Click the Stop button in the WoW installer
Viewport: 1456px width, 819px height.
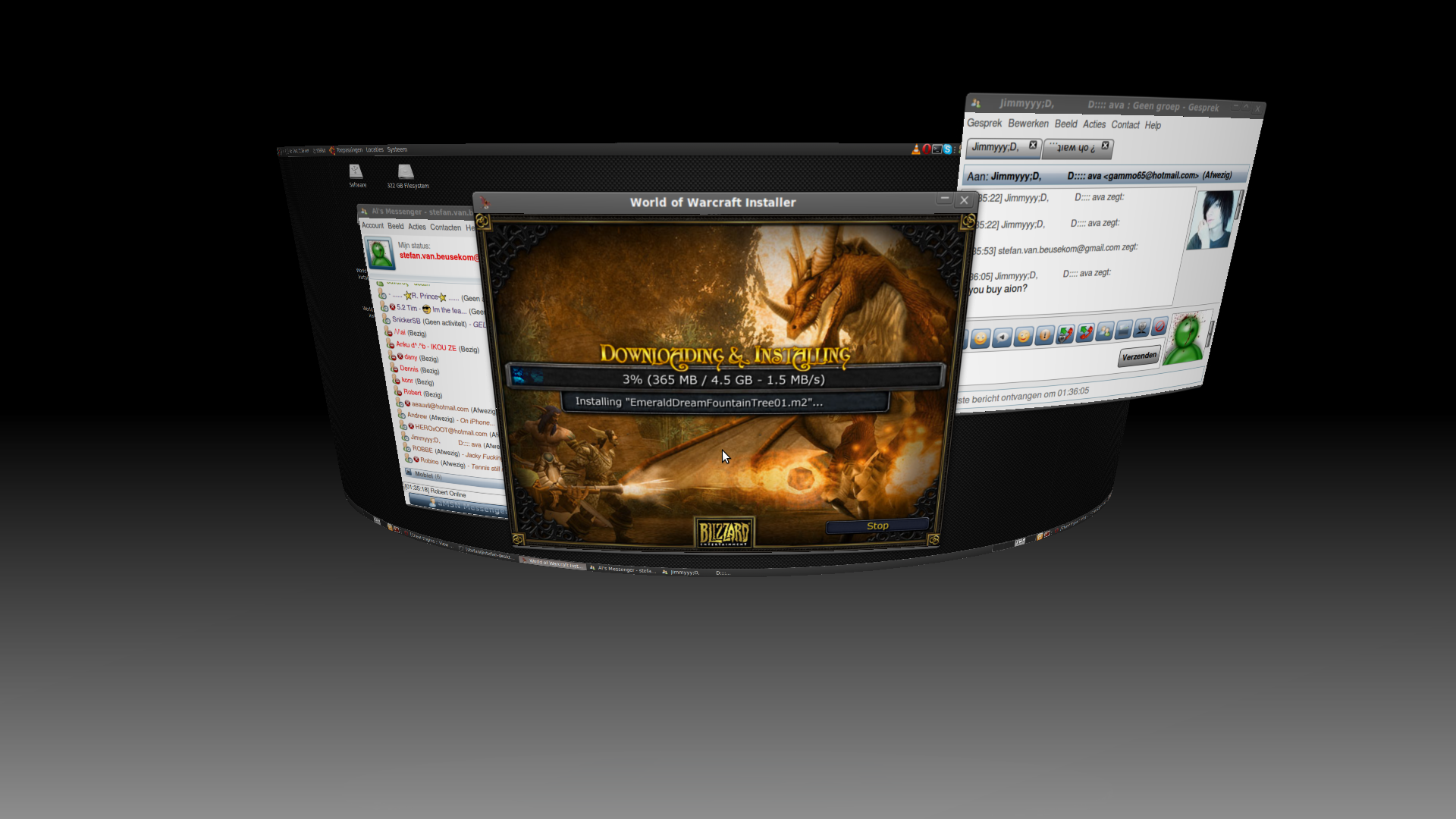click(877, 526)
